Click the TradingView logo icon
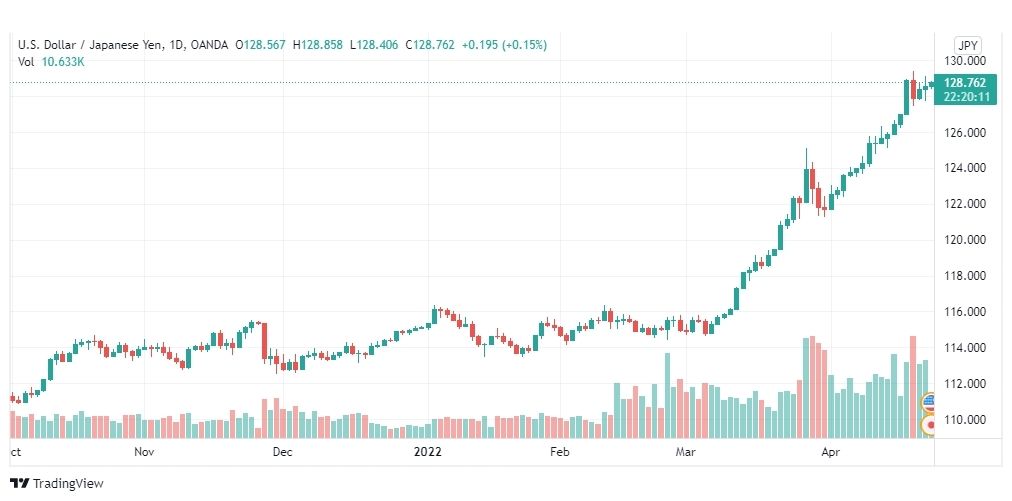The height and width of the screenshot is (501, 1012). coord(19,483)
